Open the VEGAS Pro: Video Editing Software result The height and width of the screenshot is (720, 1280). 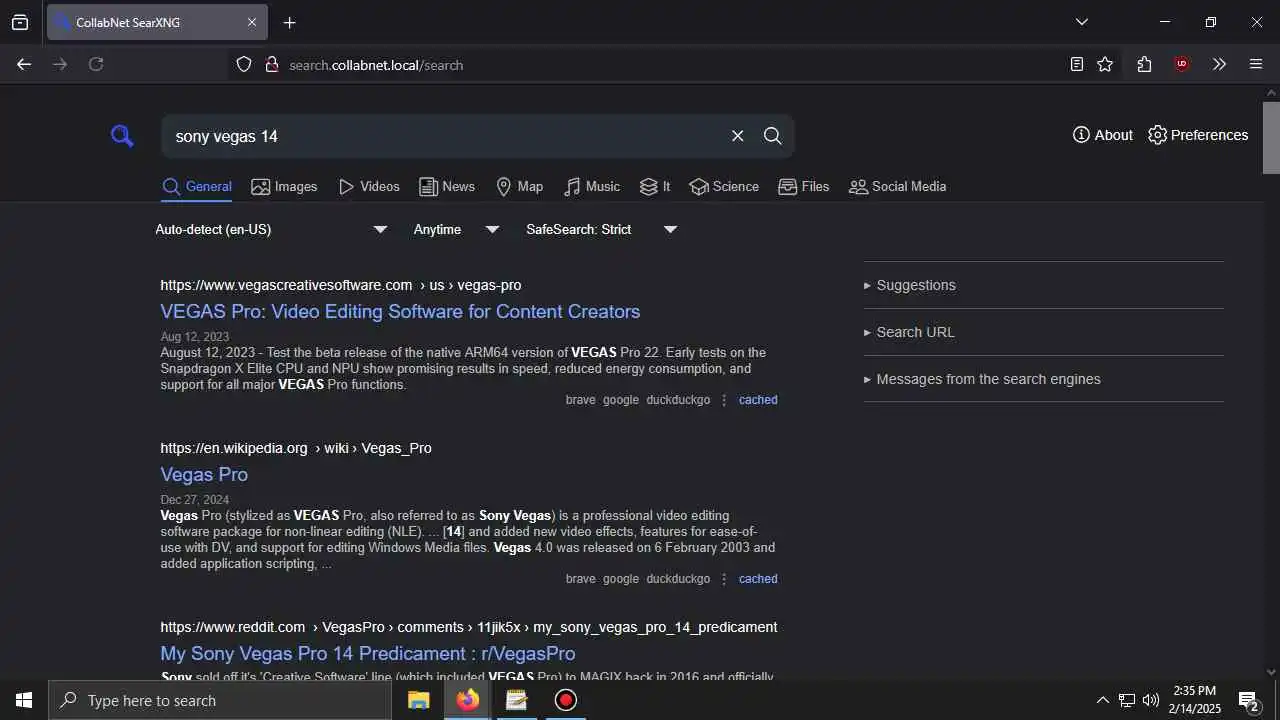click(400, 312)
